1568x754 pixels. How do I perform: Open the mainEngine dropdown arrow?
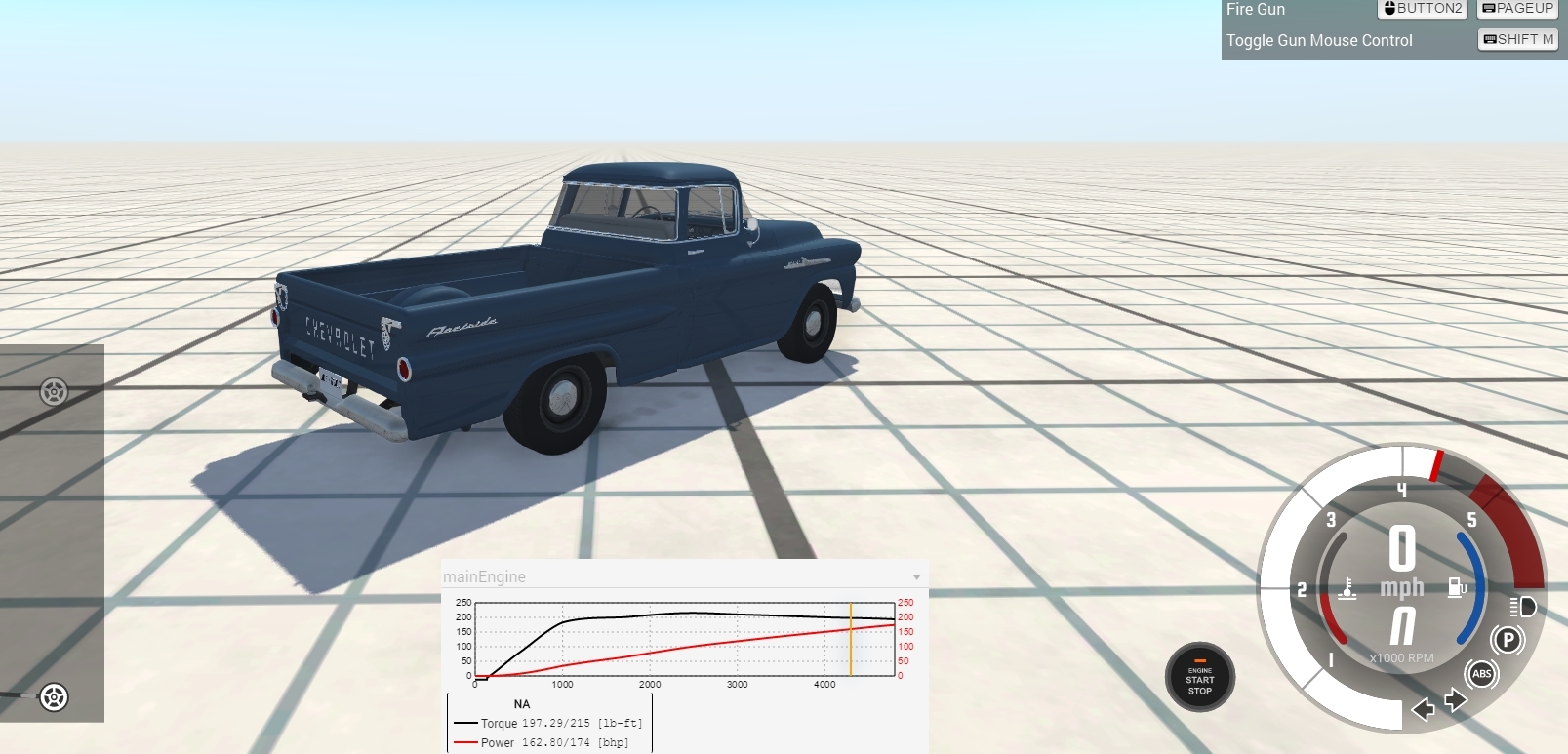[916, 577]
